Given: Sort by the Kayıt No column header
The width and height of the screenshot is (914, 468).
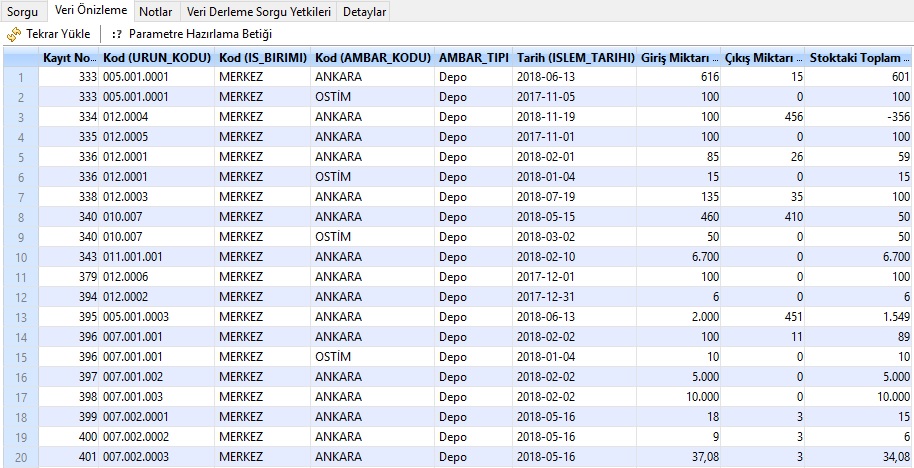Looking at the screenshot, I should (x=69, y=57).
